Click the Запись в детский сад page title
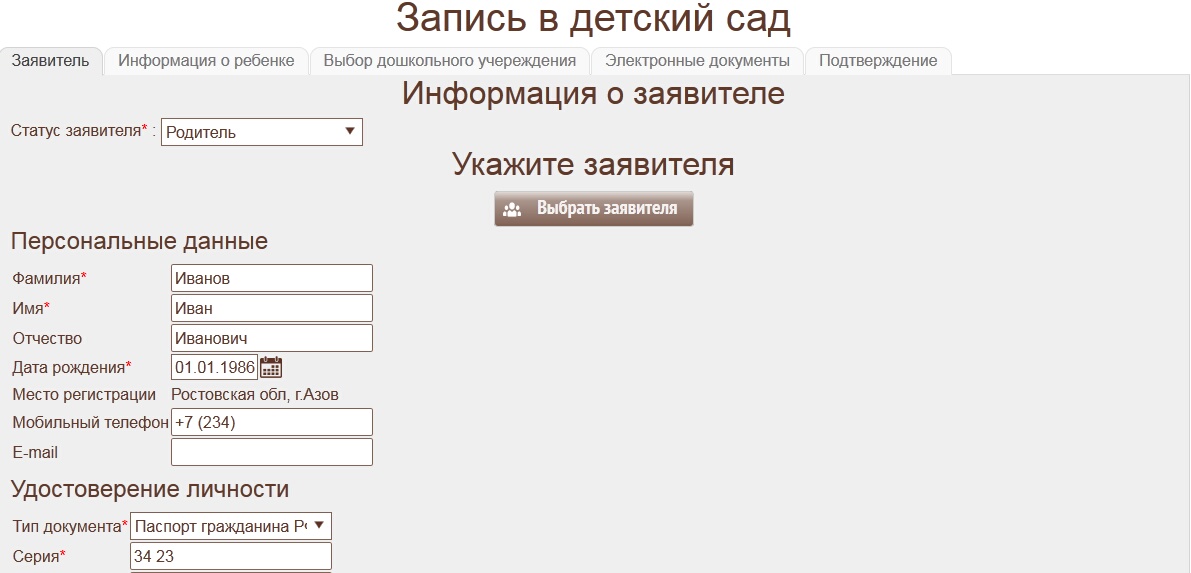 [x=593, y=20]
